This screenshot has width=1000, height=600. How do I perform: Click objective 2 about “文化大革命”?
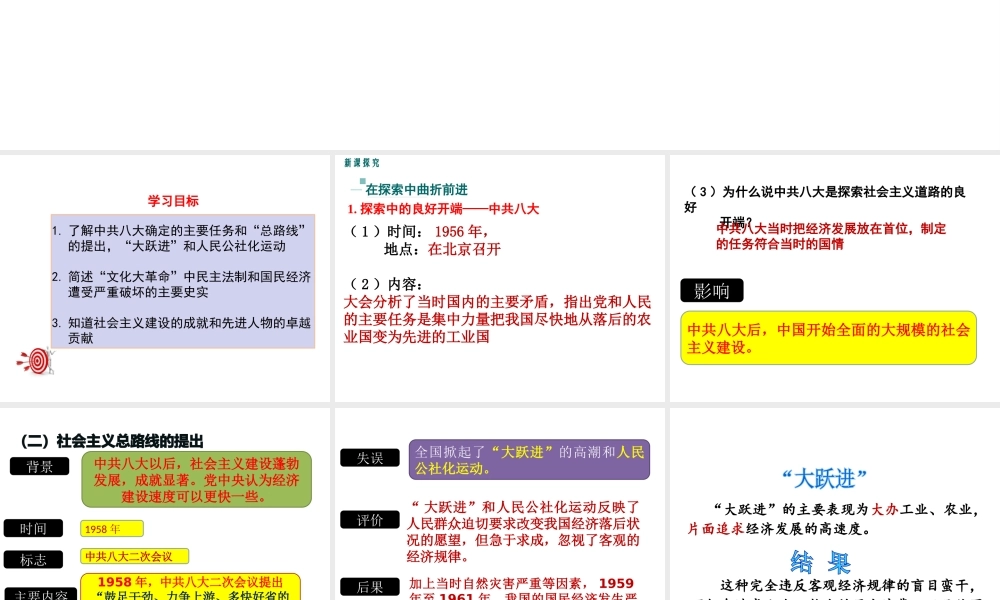tap(182, 284)
